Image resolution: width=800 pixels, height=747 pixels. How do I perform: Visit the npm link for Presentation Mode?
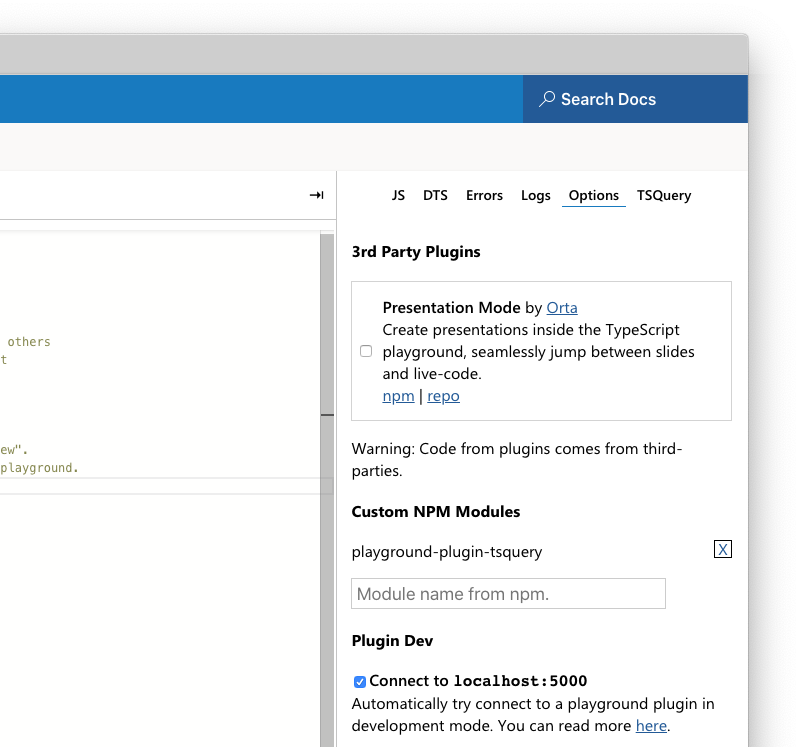click(x=398, y=395)
